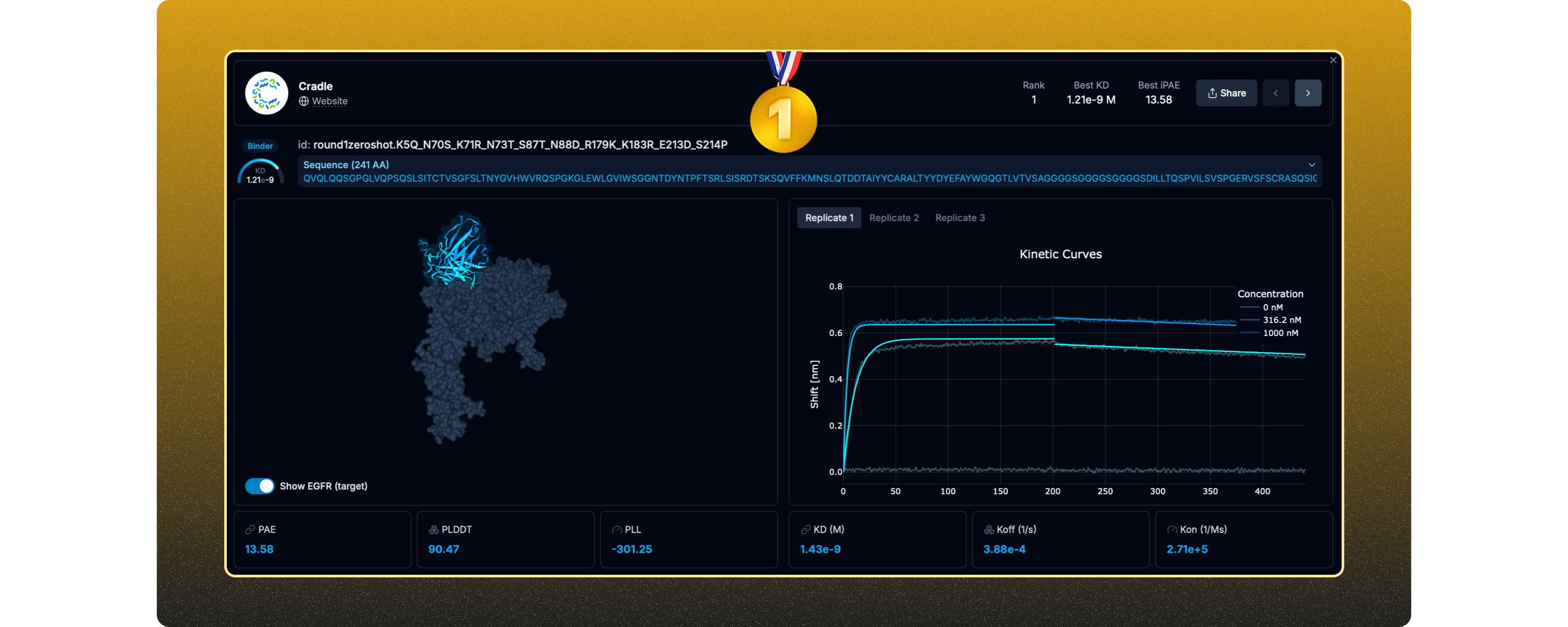Screen dimensions: 1568x627
Task: Go to the previous binder entry
Action: click(x=1275, y=93)
